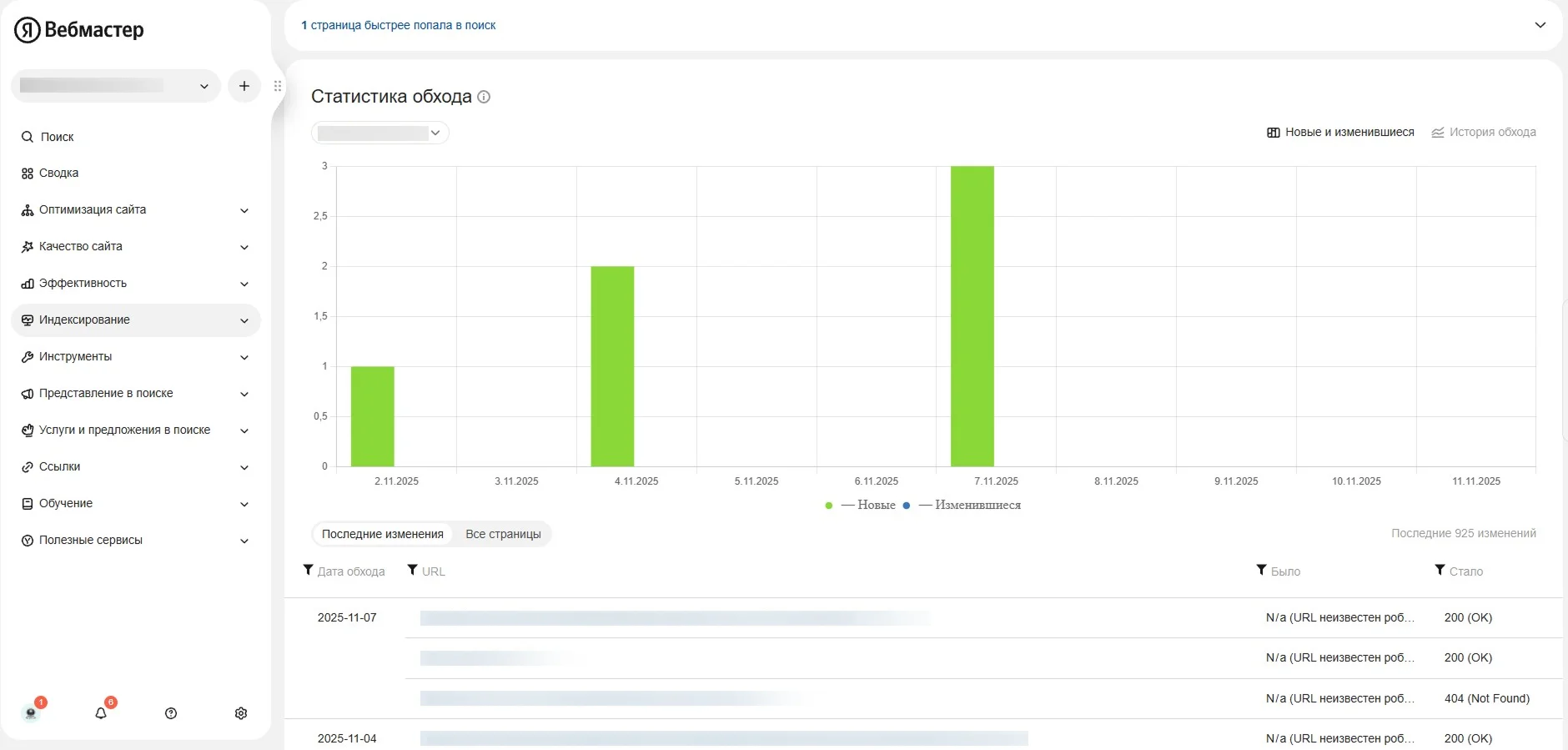Select Новые и изменившиеся view button
Screen dimensions: 1568x750
coord(1340,133)
